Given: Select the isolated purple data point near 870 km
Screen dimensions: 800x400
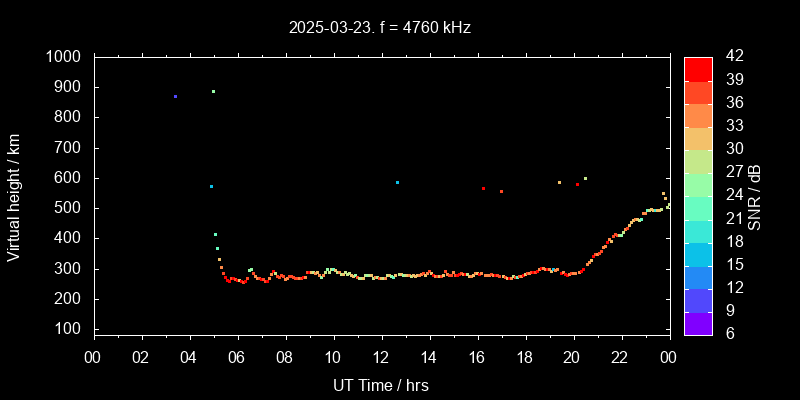Looking at the screenshot, I should 175,97.
